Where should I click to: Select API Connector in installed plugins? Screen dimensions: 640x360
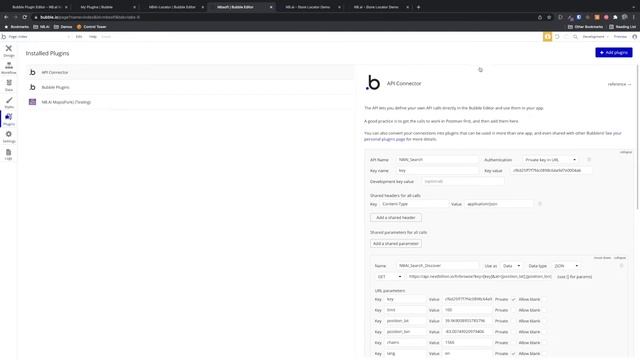click(189, 72)
